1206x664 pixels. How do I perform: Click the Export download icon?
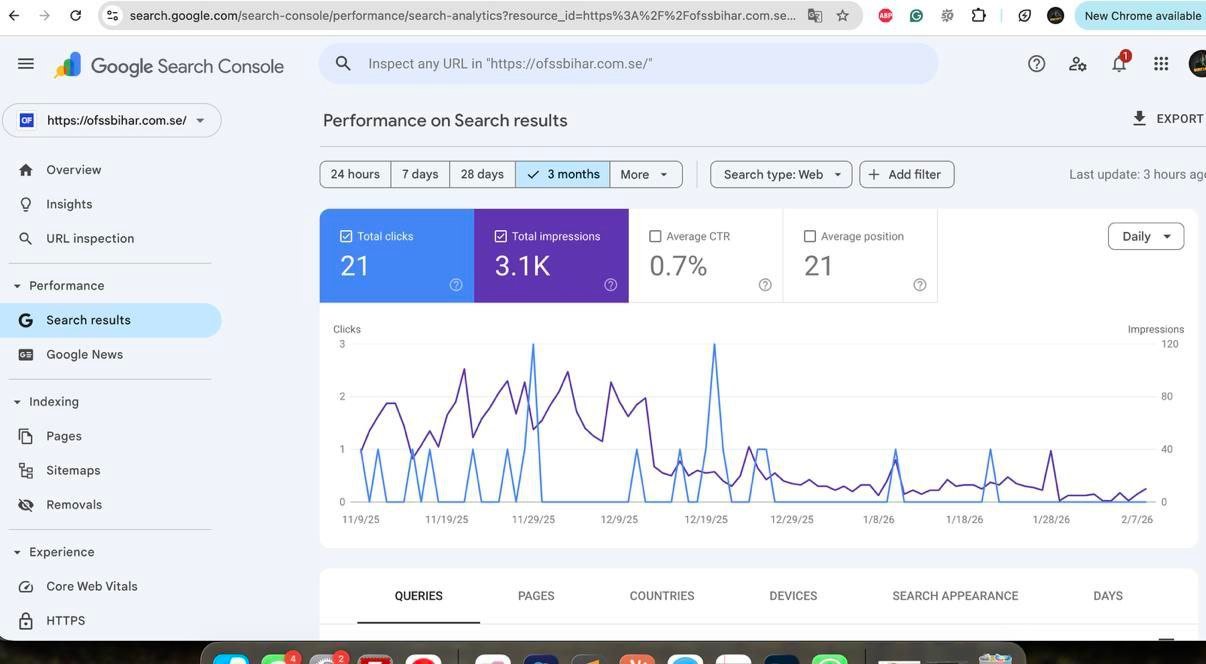tap(1139, 119)
